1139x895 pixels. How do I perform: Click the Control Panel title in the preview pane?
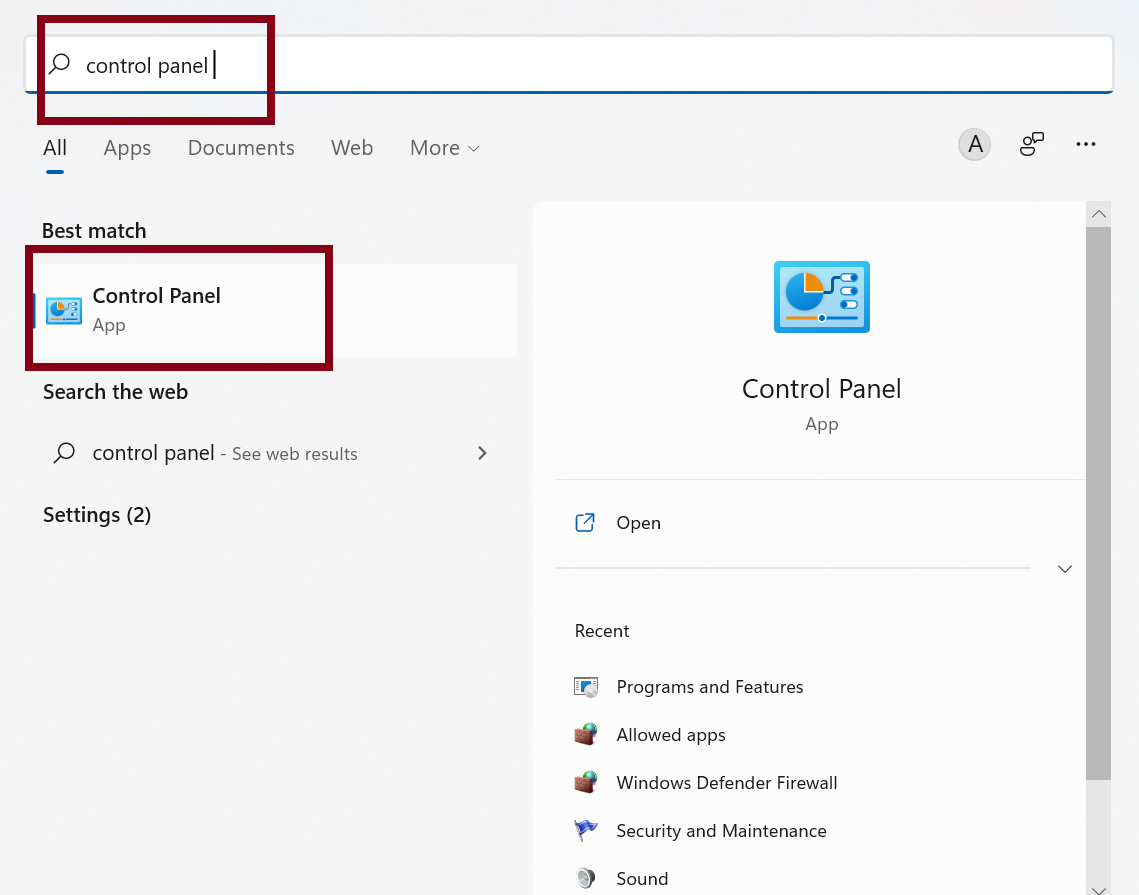coord(822,389)
